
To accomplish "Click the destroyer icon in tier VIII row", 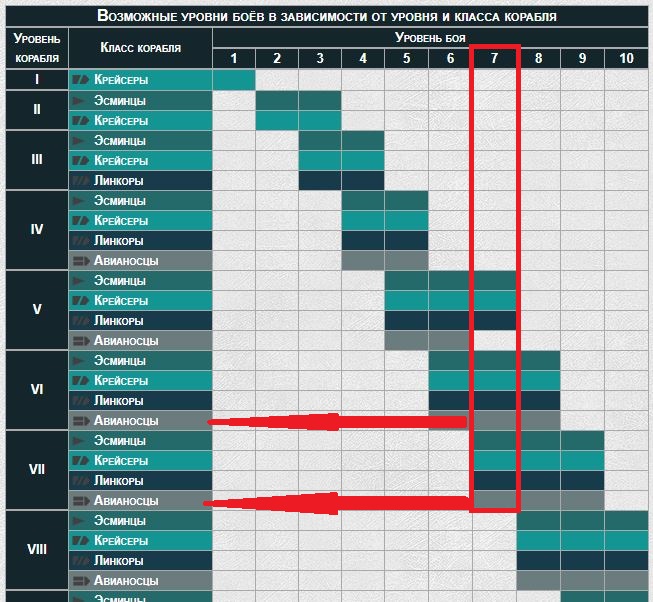I will [78, 520].
